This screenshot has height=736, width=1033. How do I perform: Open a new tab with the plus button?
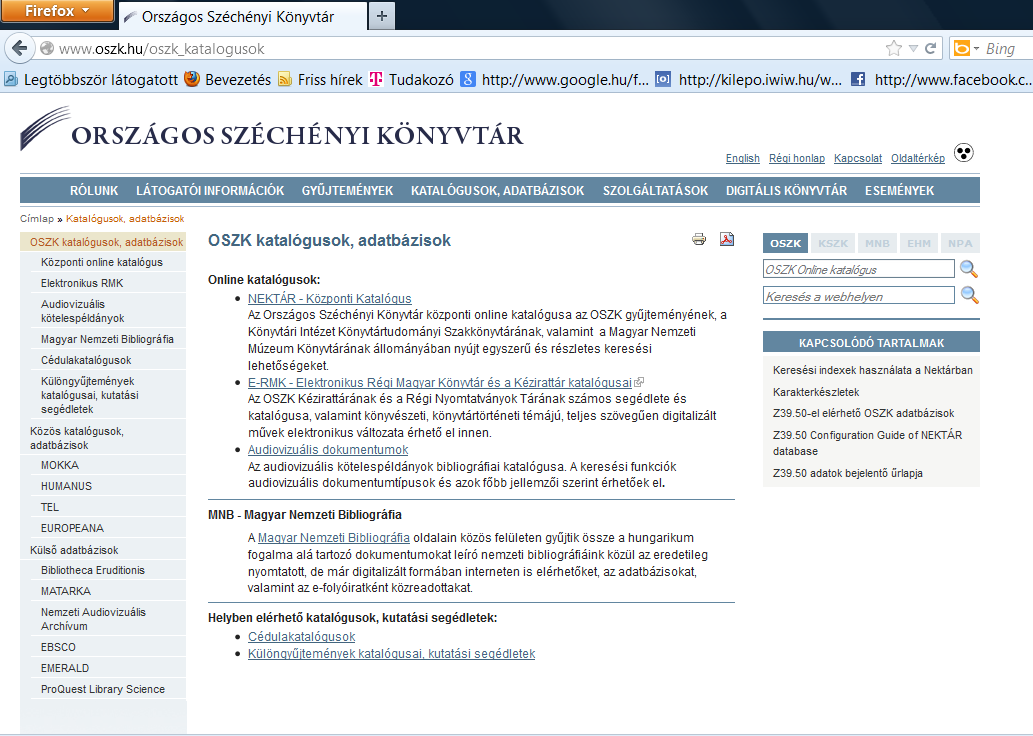(x=381, y=16)
